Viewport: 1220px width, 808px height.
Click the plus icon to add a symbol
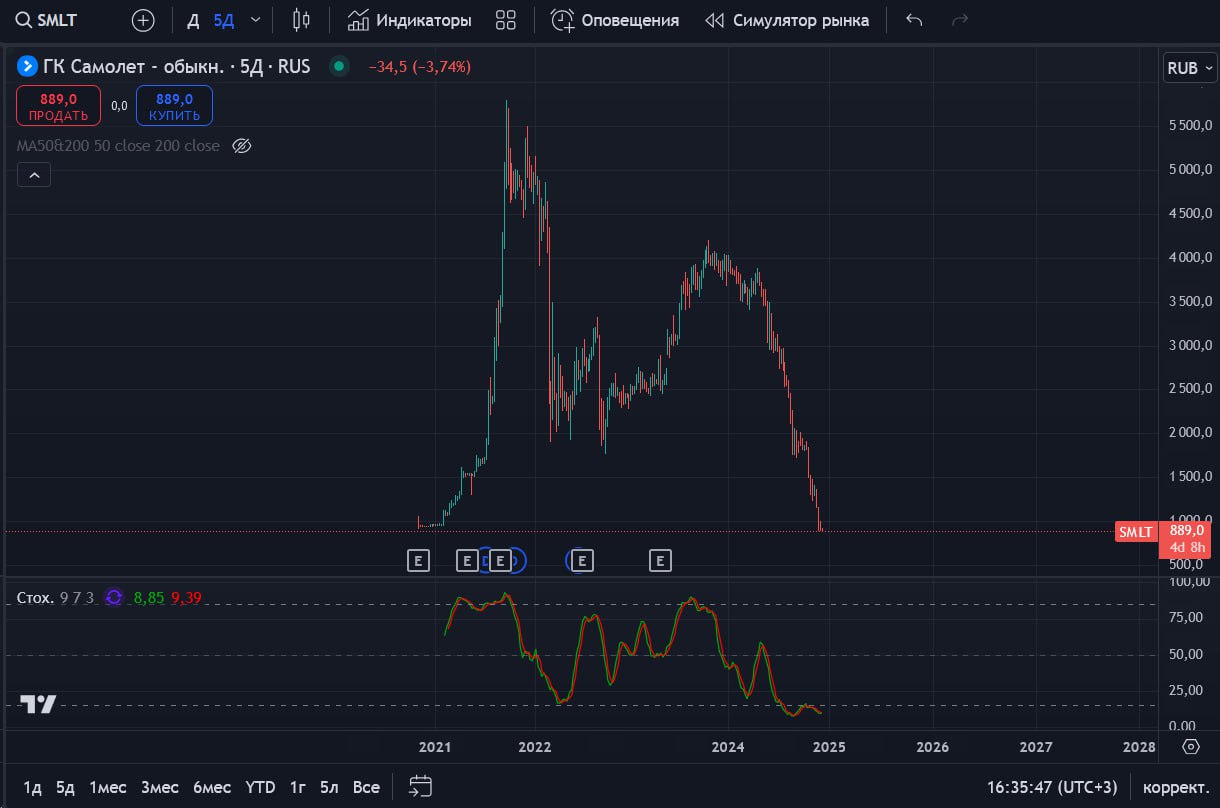click(x=143, y=20)
